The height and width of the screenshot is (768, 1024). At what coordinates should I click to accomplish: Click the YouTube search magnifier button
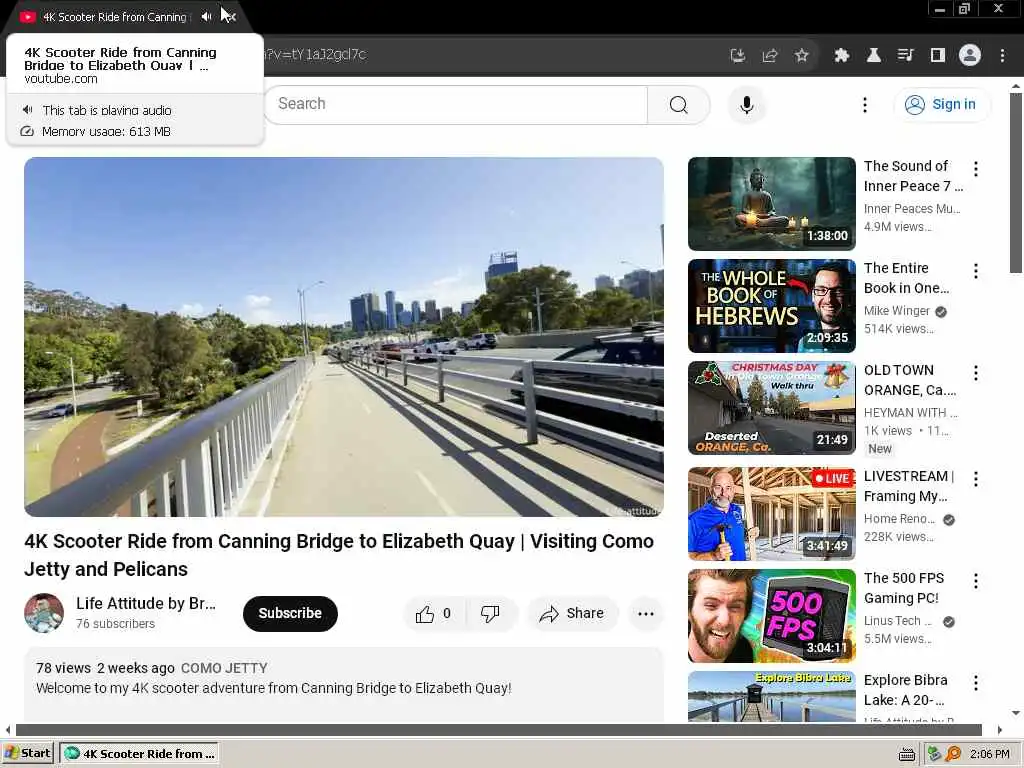(679, 104)
